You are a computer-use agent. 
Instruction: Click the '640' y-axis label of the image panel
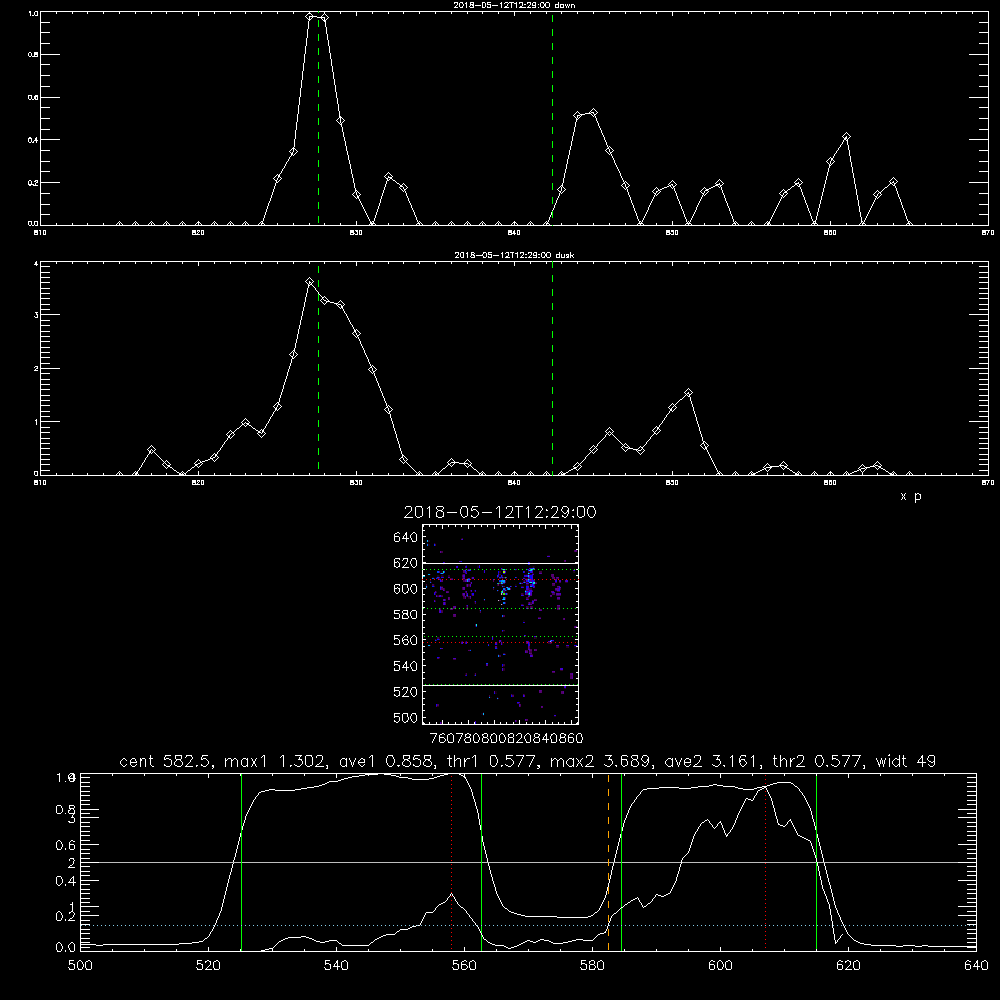coord(406,538)
